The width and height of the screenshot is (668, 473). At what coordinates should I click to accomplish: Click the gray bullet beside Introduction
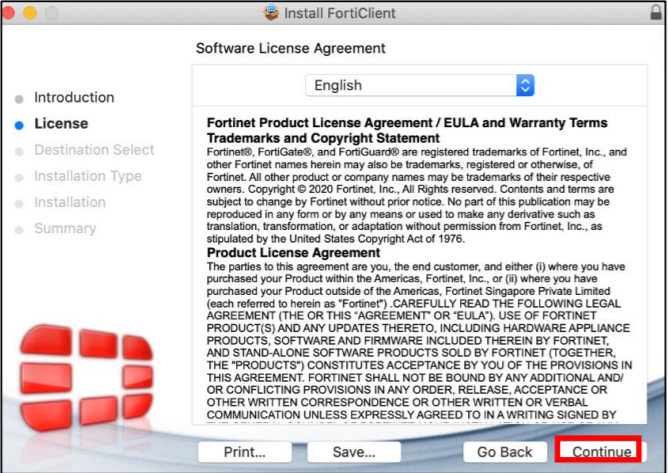[19, 99]
